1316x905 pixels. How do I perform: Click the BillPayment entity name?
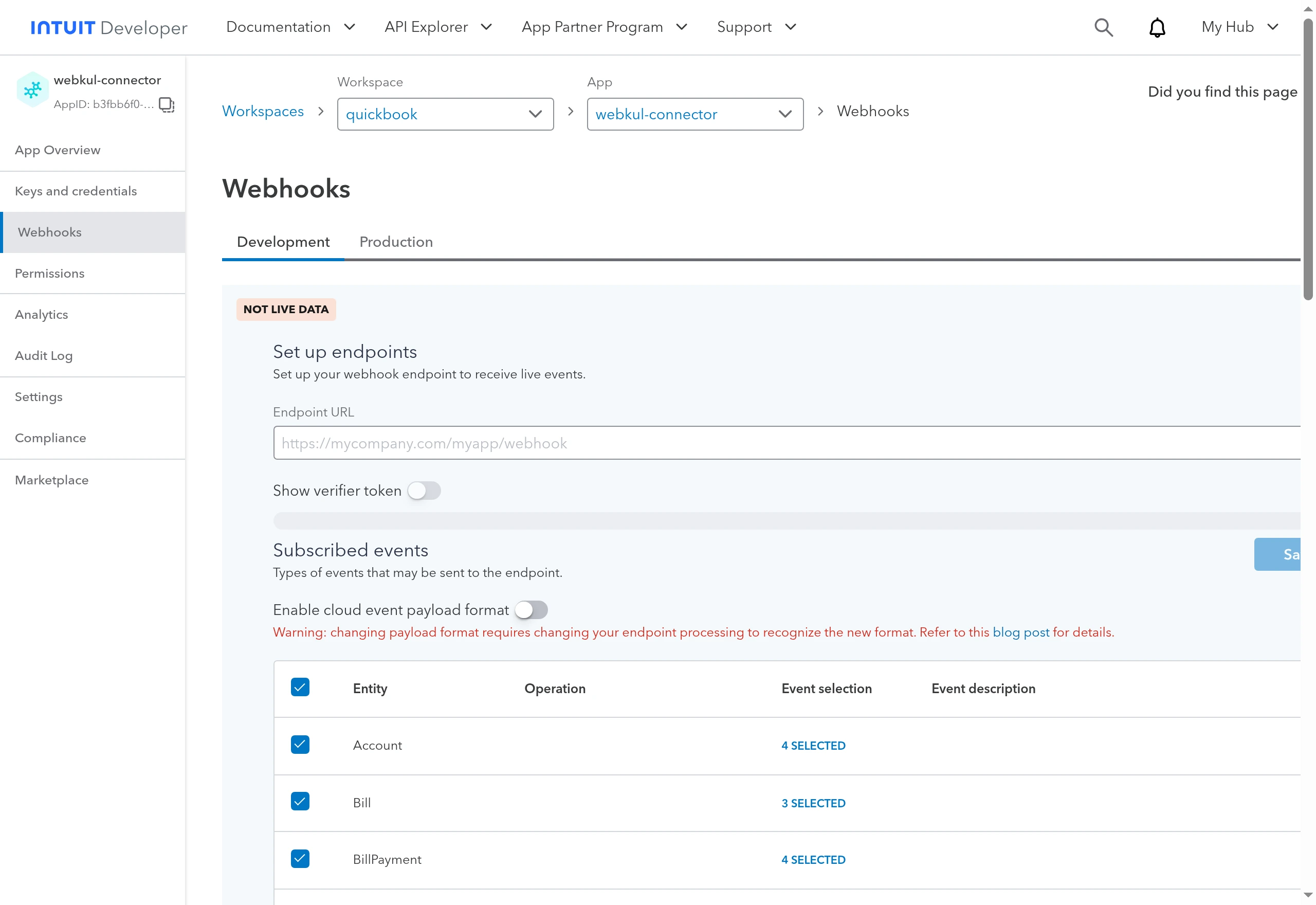click(387, 859)
